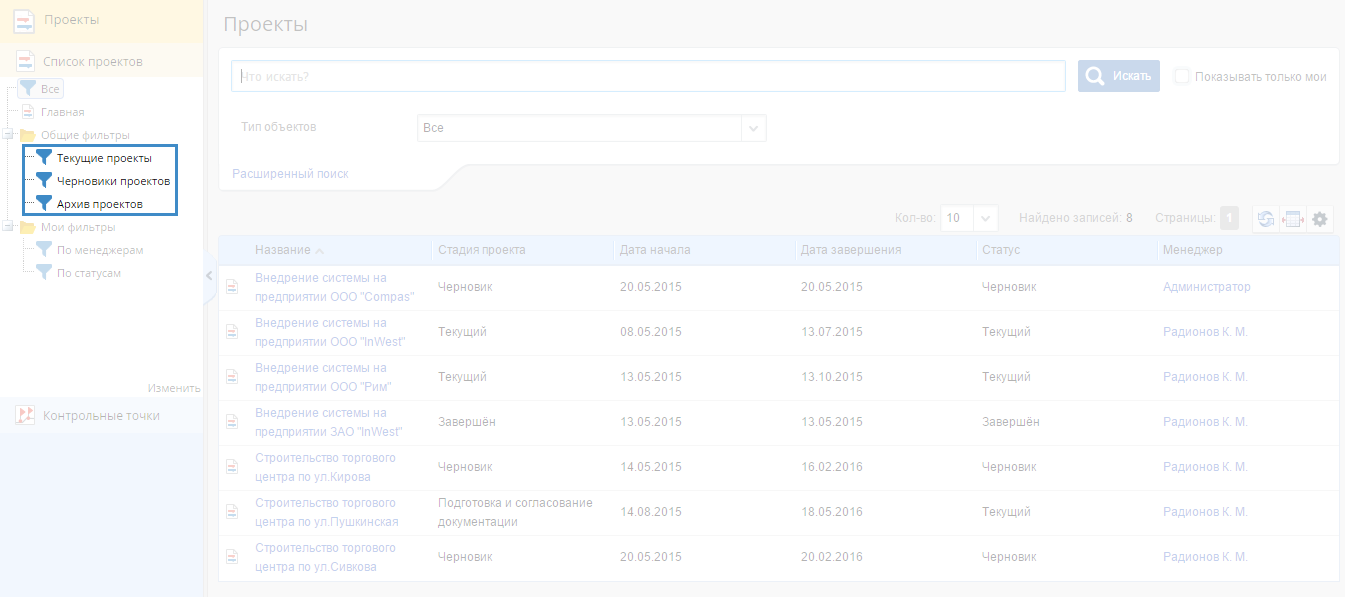The image size is (1345, 597).
Task: Toggle the Показывать только мои checkbox
Action: click(1182, 77)
